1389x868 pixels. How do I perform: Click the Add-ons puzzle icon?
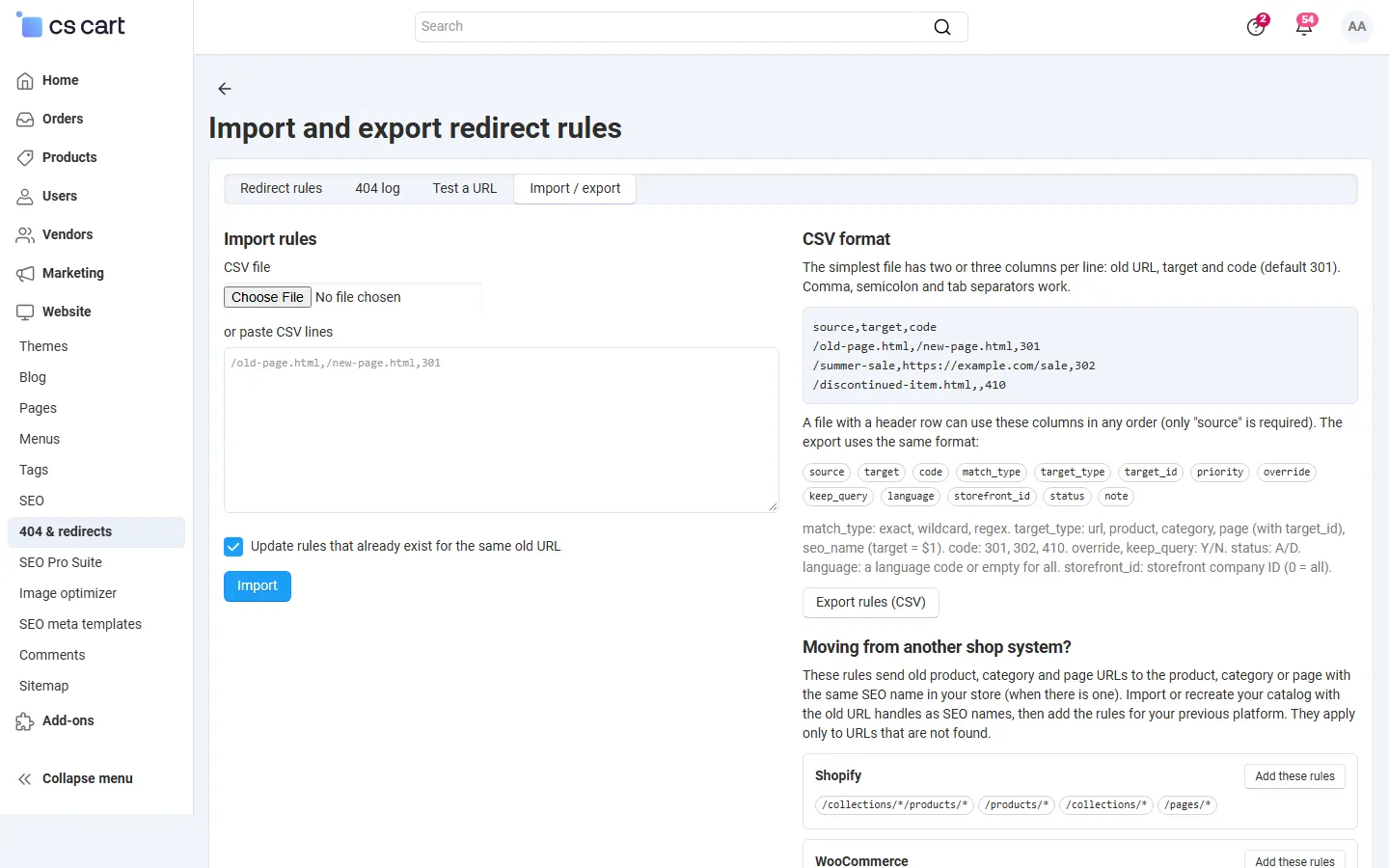tap(25, 721)
